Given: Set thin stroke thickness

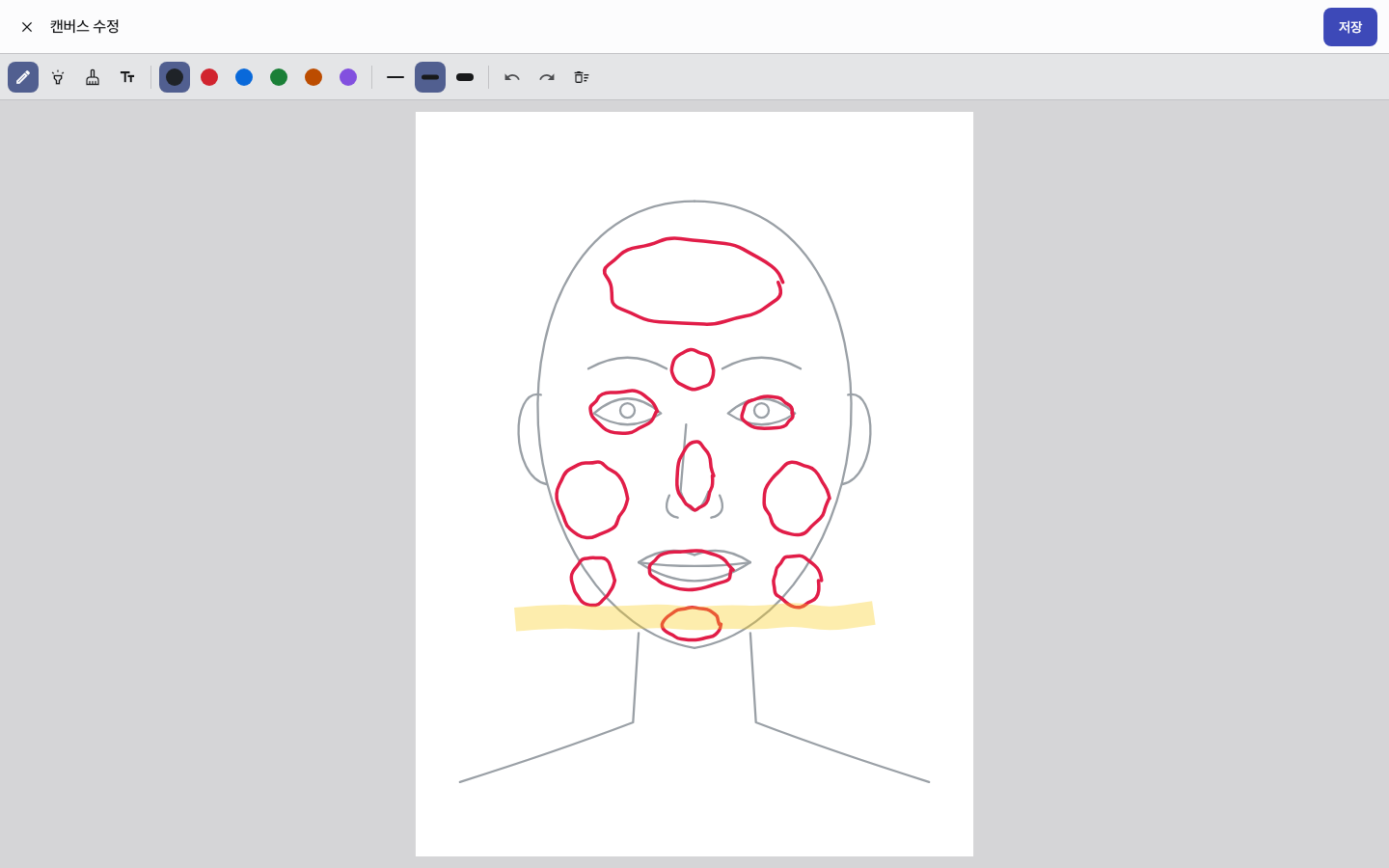Looking at the screenshot, I should (x=395, y=77).
